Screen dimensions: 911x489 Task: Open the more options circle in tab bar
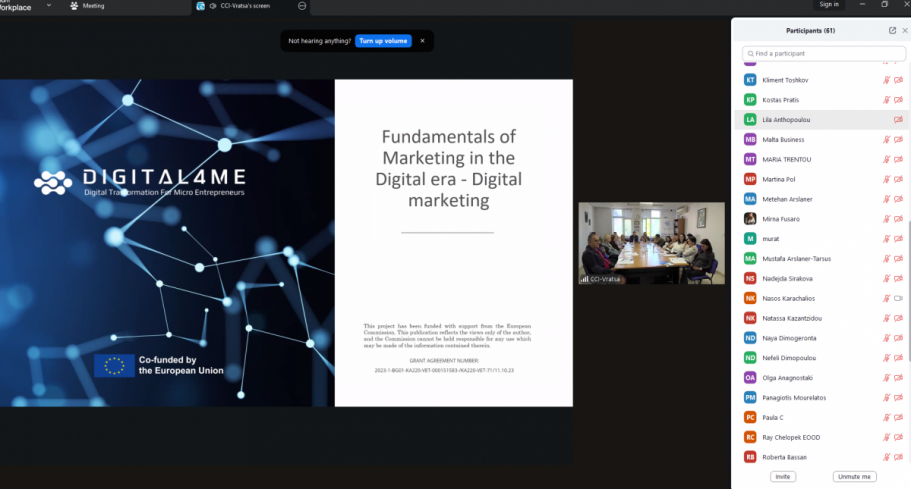pyautogui.click(x=302, y=5)
